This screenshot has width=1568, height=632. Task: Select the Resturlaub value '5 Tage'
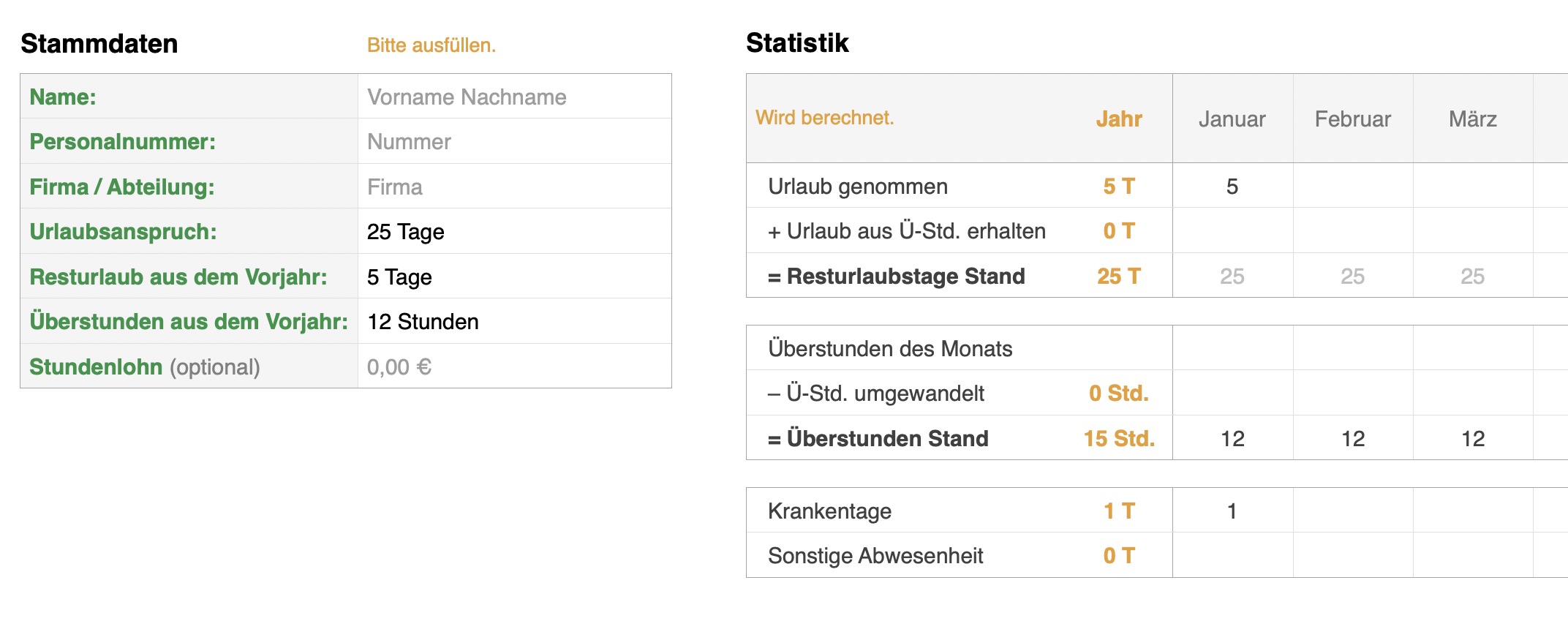coord(514,276)
